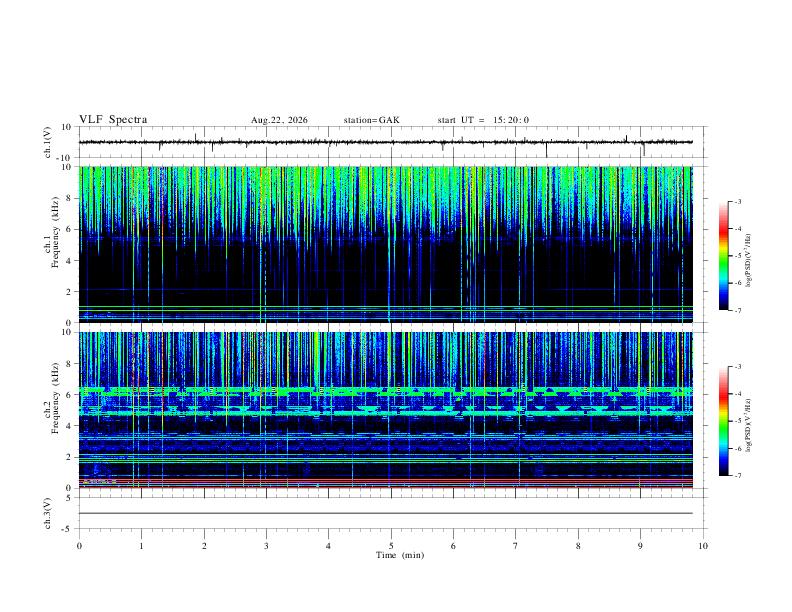The height and width of the screenshot is (612, 792).
Task: Click the red line near 0 kHz in ch.2
Action: pyautogui.click(x=385, y=481)
